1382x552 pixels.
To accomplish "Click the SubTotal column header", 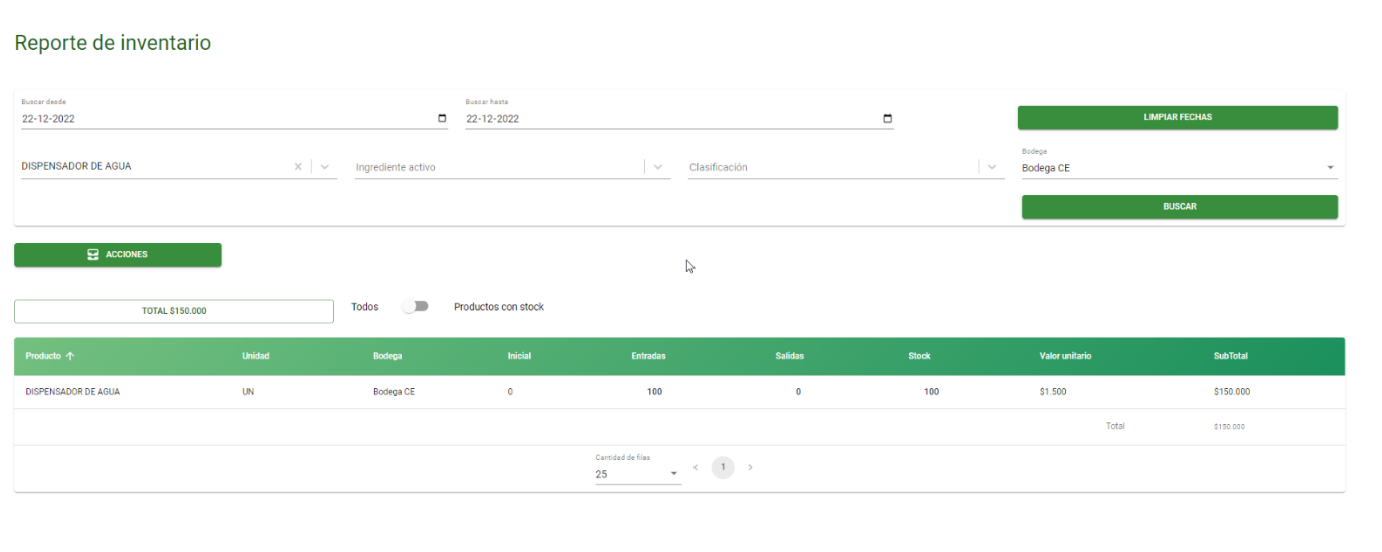I will pyautogui.click(x=1230, y=356).
